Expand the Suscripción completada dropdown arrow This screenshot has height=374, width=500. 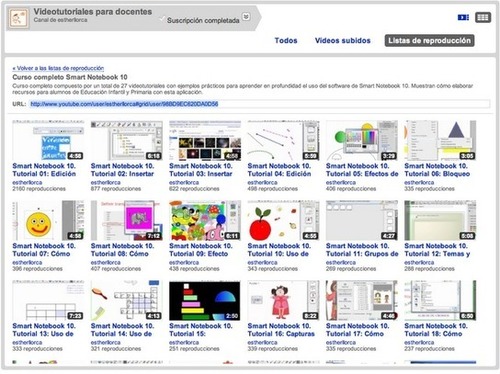[x=246, y=16]
